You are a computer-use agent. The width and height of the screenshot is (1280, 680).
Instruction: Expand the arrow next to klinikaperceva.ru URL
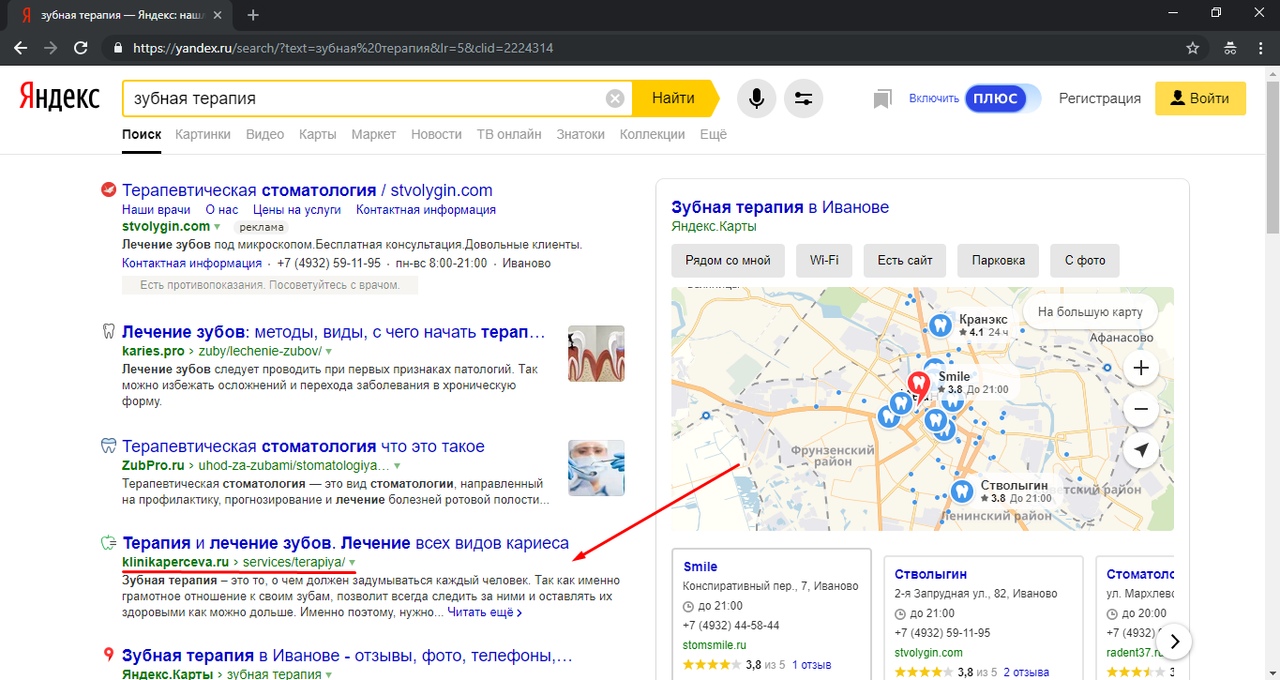point(352,562)
